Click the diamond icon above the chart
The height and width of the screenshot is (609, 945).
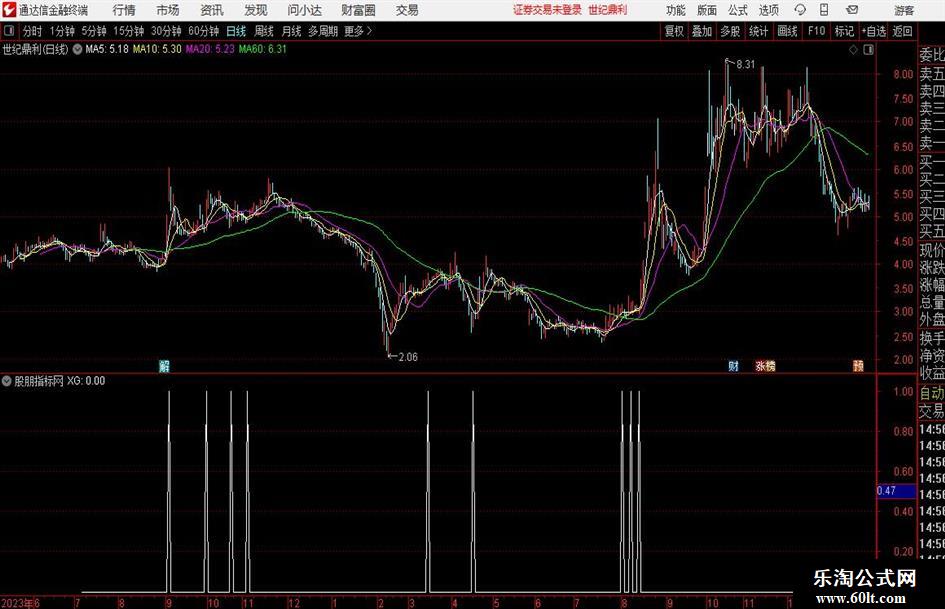click(853, 50)
